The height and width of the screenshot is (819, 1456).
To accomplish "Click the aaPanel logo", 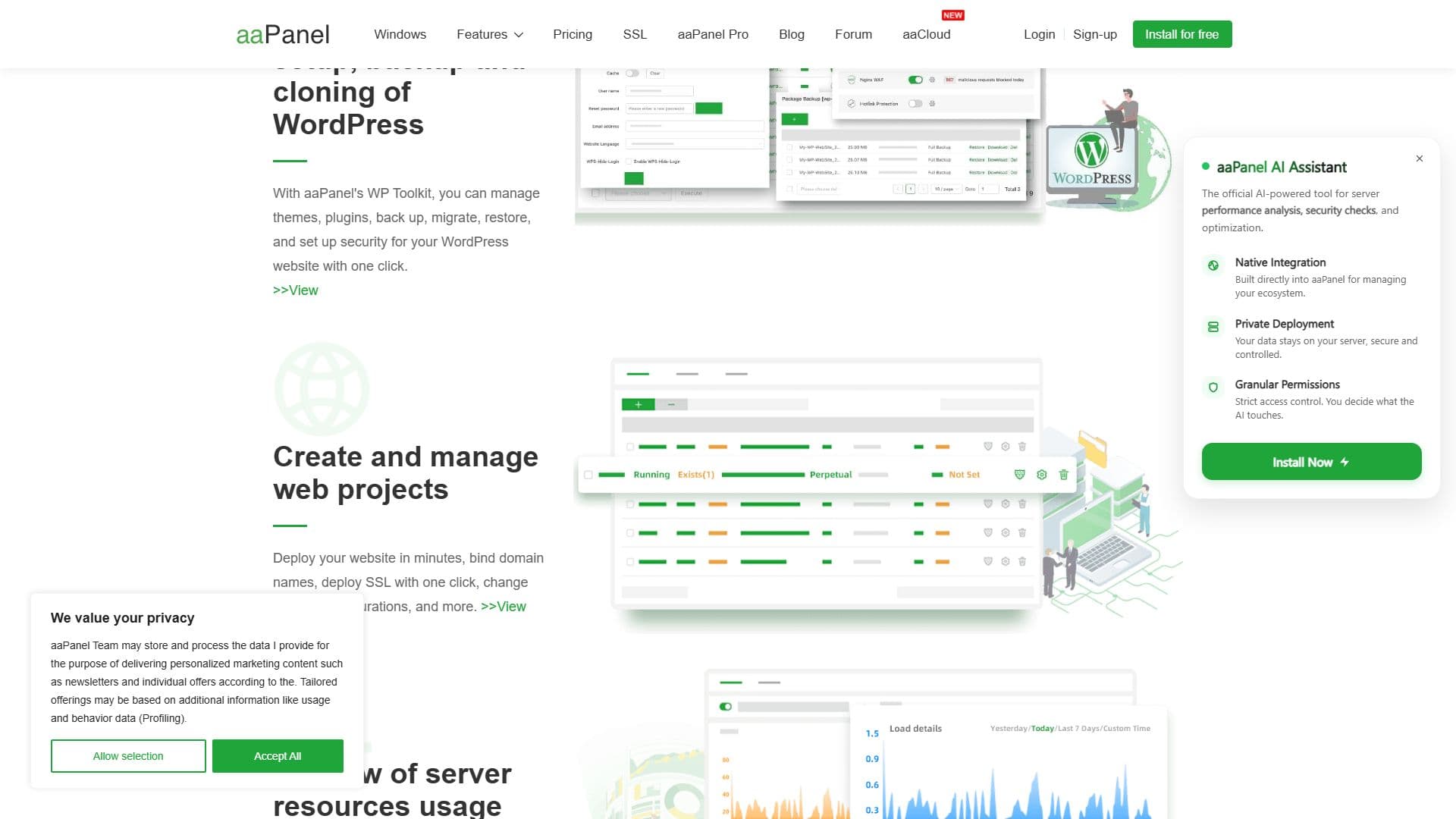I will 282,34.
